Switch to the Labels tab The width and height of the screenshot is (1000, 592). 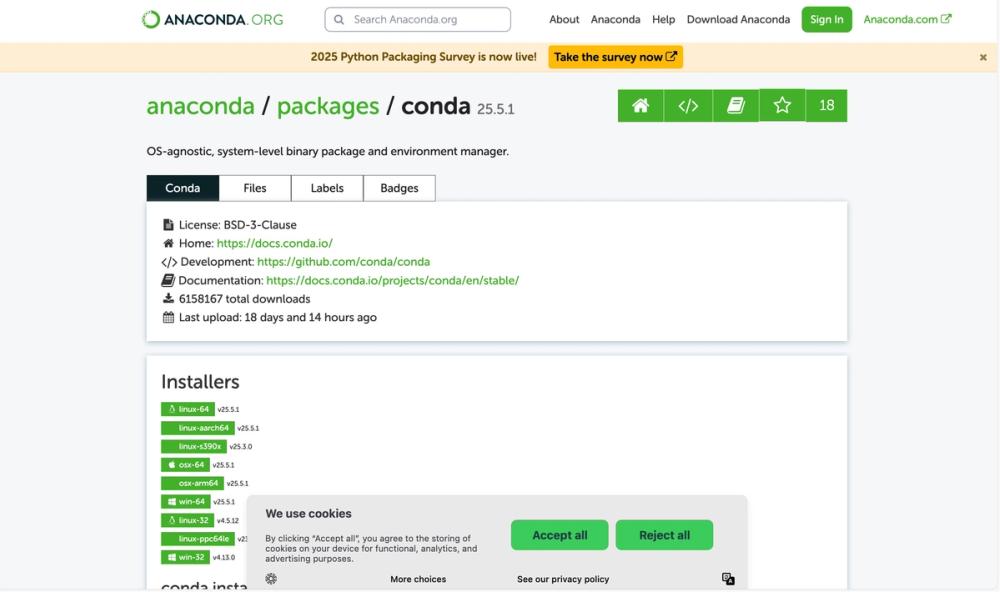327,188
